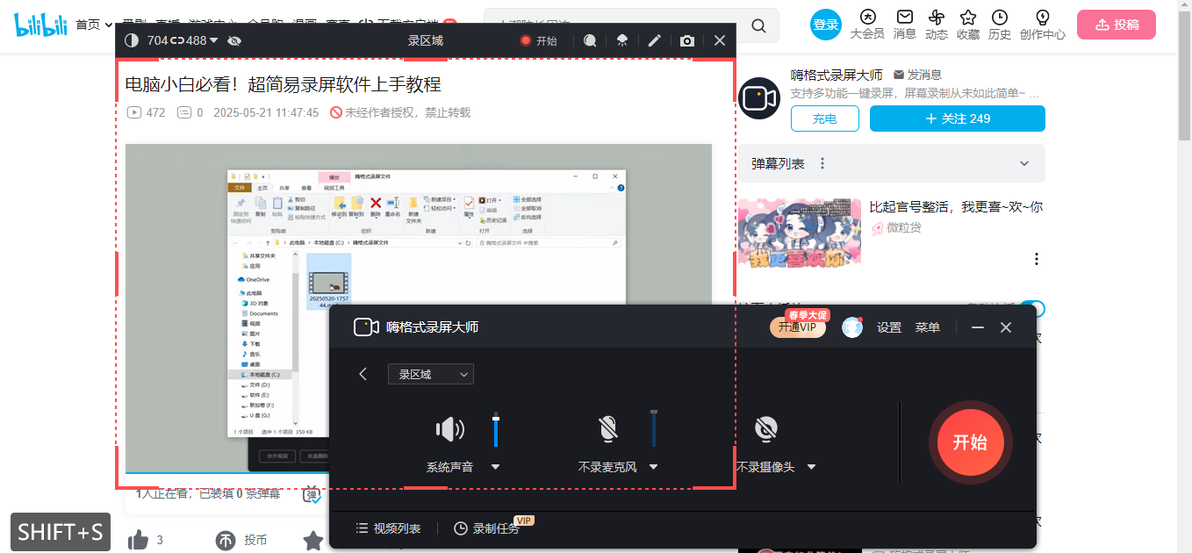The width and height of the screenshot is (1192, 553).
Task: Close the region recording toolbar
Action: pyautogui.click(x=720, y=41)
